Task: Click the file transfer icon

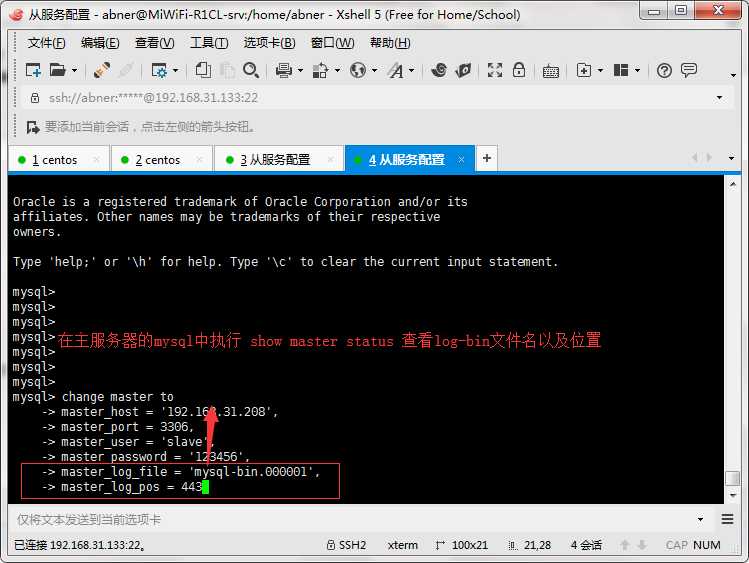Action: (320, 71)
